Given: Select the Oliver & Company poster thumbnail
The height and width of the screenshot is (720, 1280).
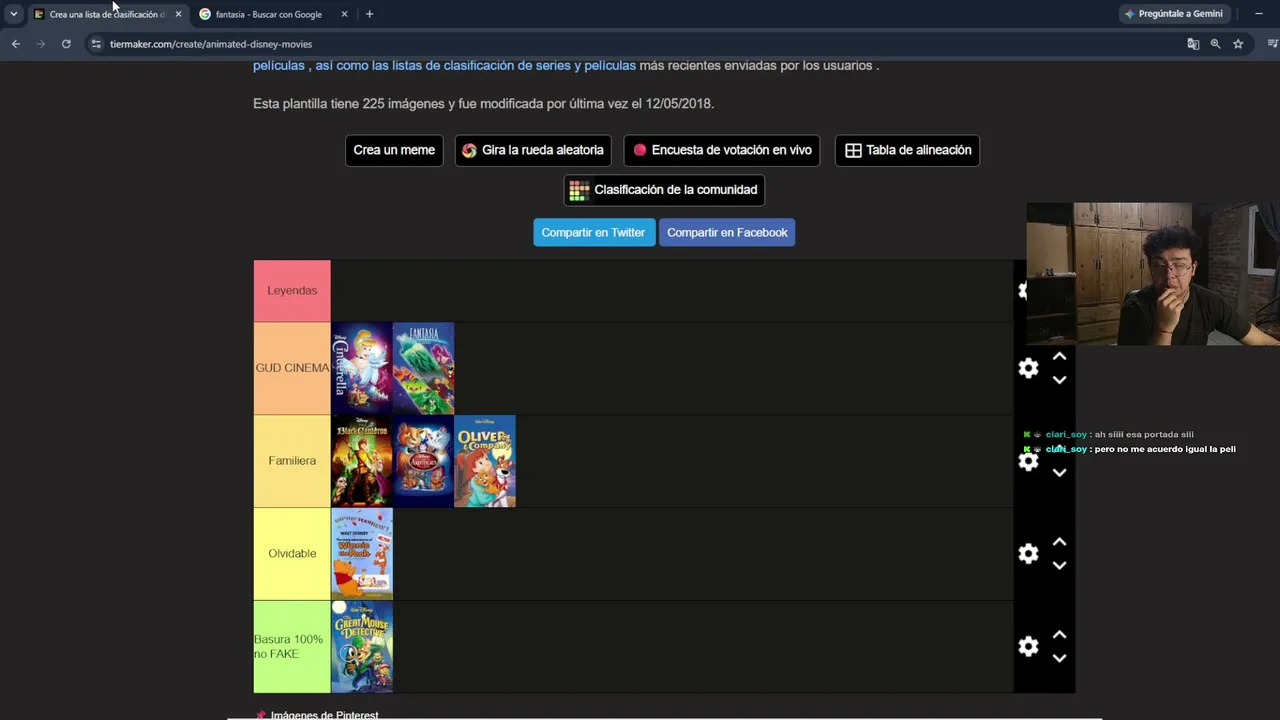Looking at the screenshot, I should 485,461.
